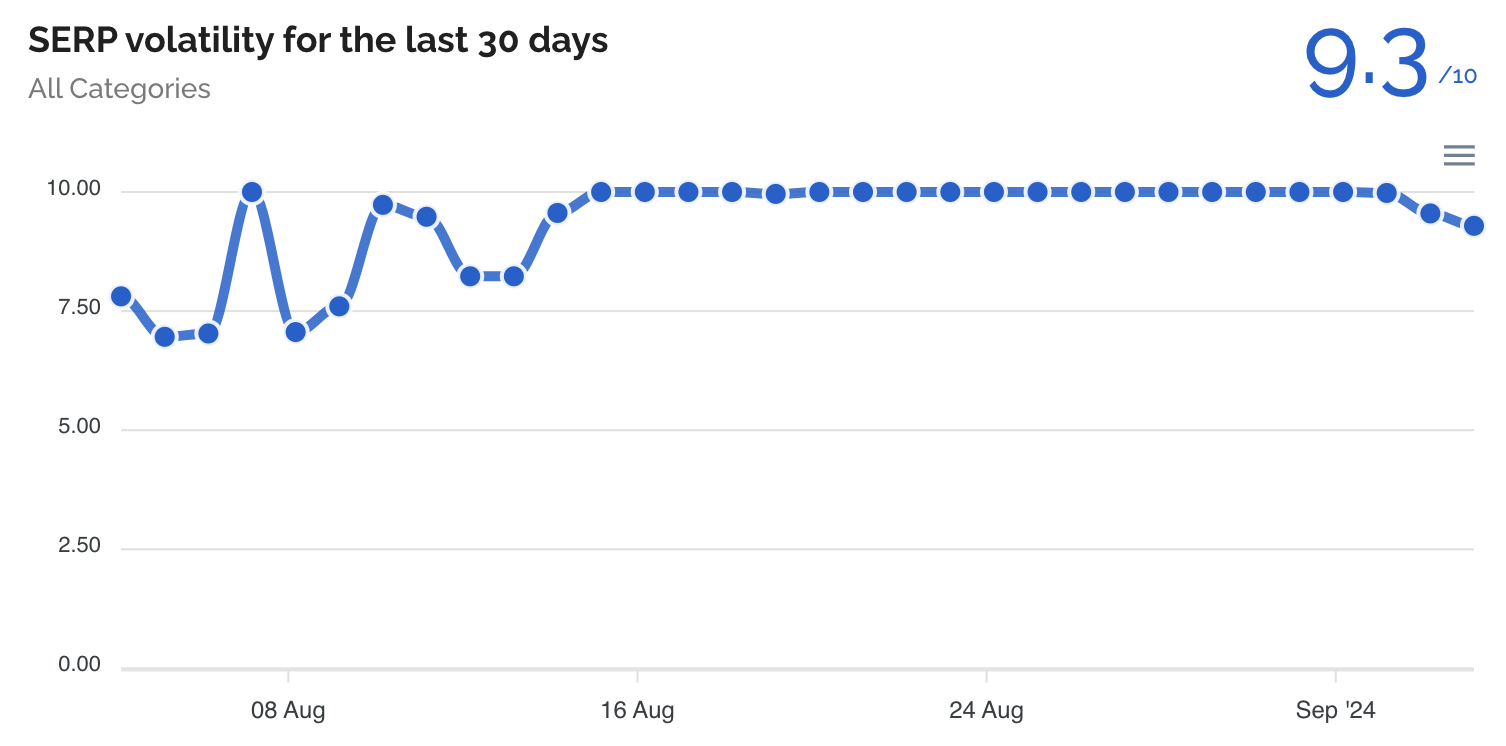Select the dip data point near 08 Aug

(x=295, y=331)
